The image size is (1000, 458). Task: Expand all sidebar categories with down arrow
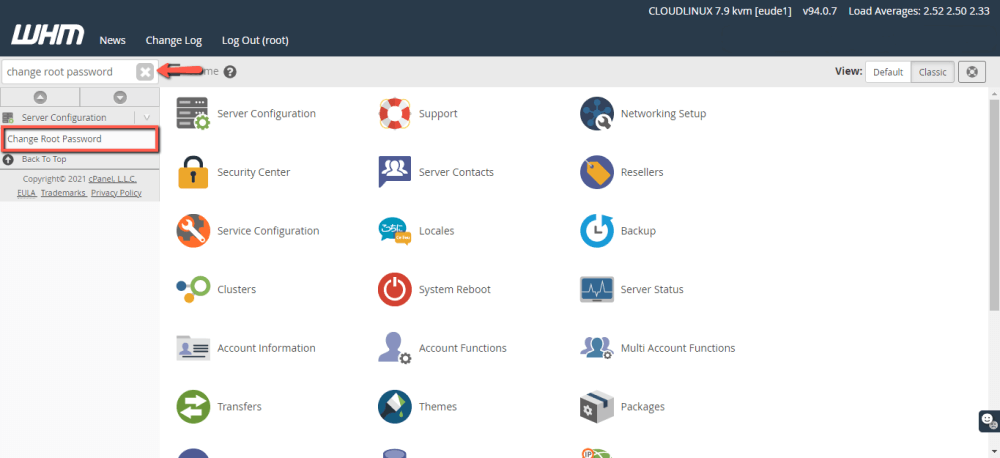coord(120,97)
